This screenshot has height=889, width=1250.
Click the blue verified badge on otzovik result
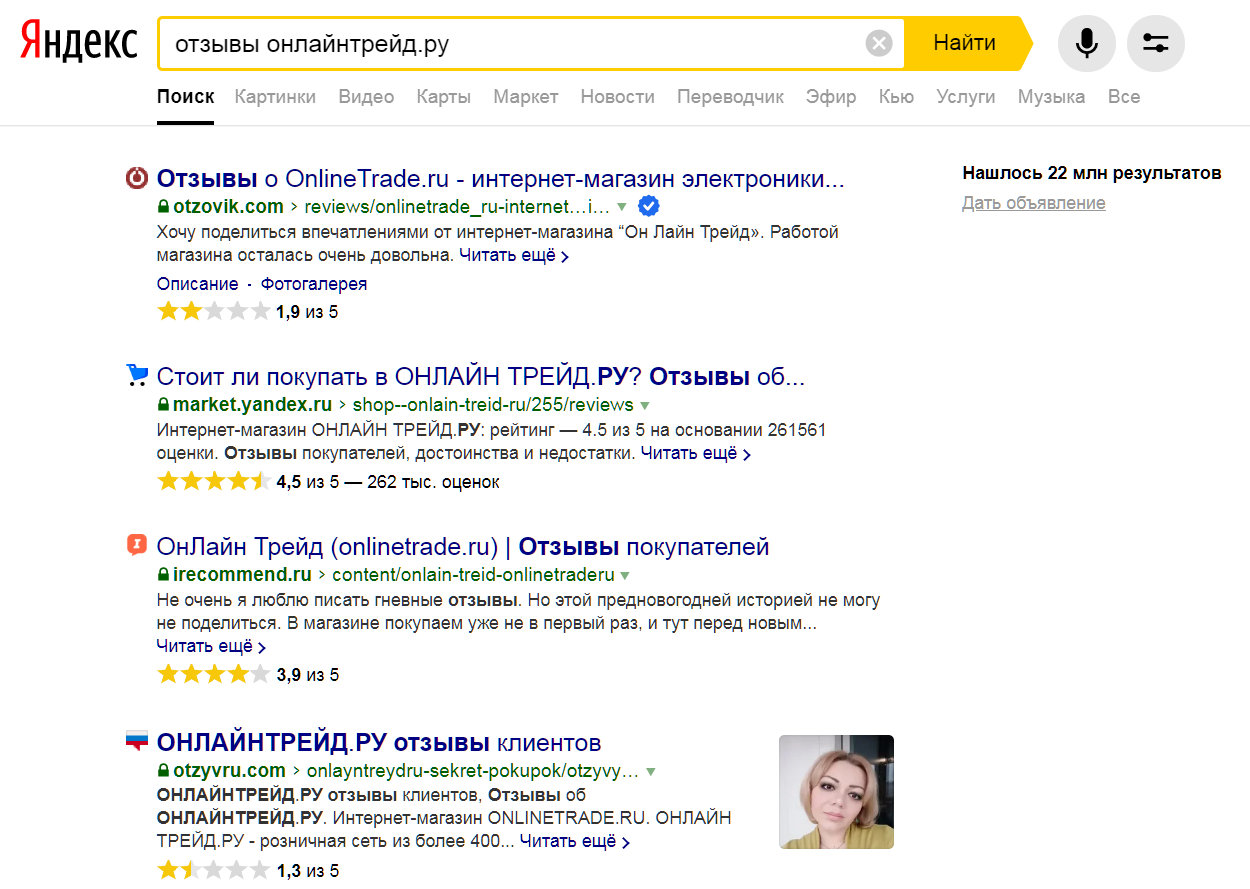[648, 206]
